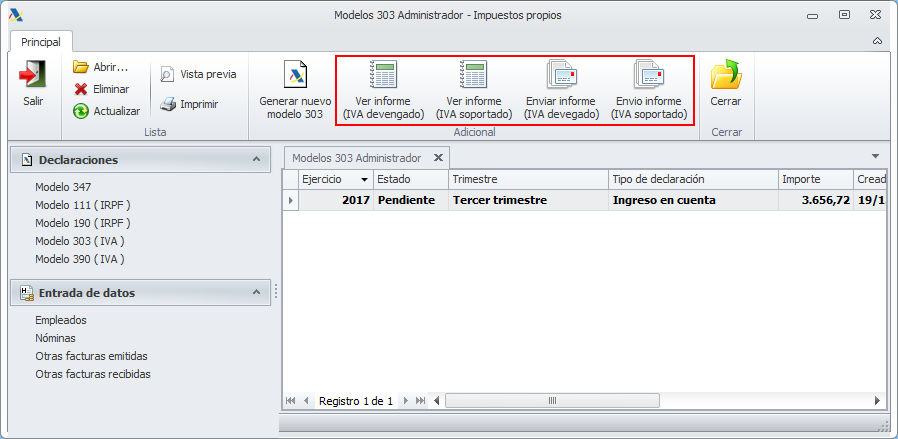Click horizontal scrollbar thumb

pyautogui.click(x=552, y=401)
